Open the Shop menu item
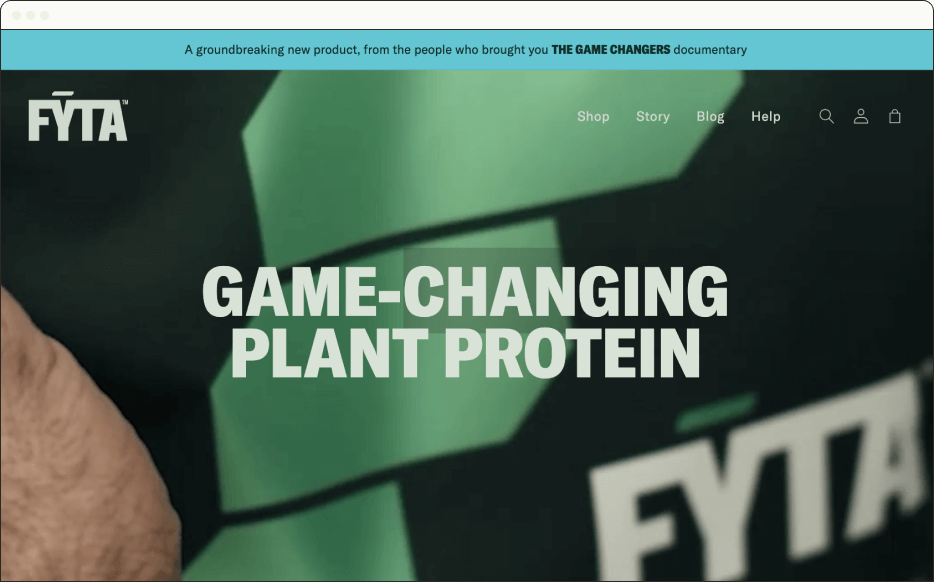This screenshot has height=582, width=934. tap(593, 116)
